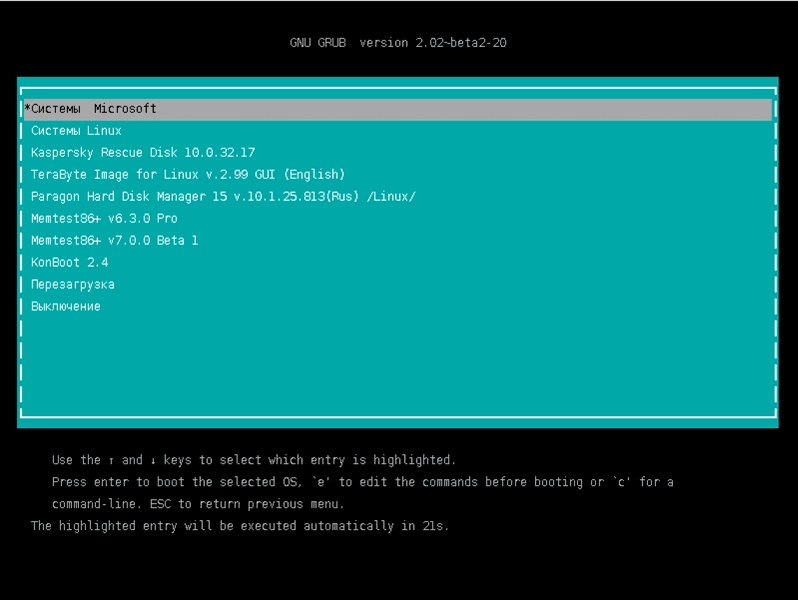Select Paragon Hard Disk Manager 15 entry
This screenshot has height=600, width=798.
223,196
